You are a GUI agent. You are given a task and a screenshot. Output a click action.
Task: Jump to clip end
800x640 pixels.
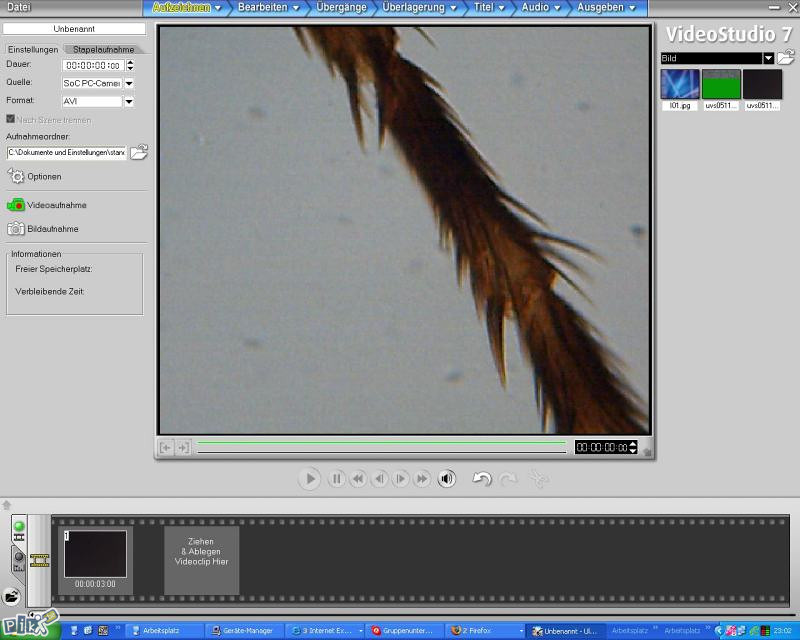point(422,479)
